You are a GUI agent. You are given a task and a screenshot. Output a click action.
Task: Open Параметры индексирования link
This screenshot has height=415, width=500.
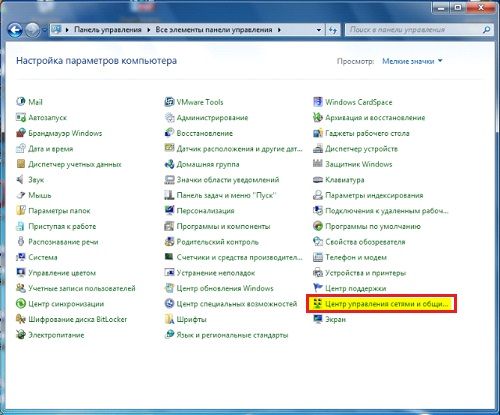tap(374, 195)
